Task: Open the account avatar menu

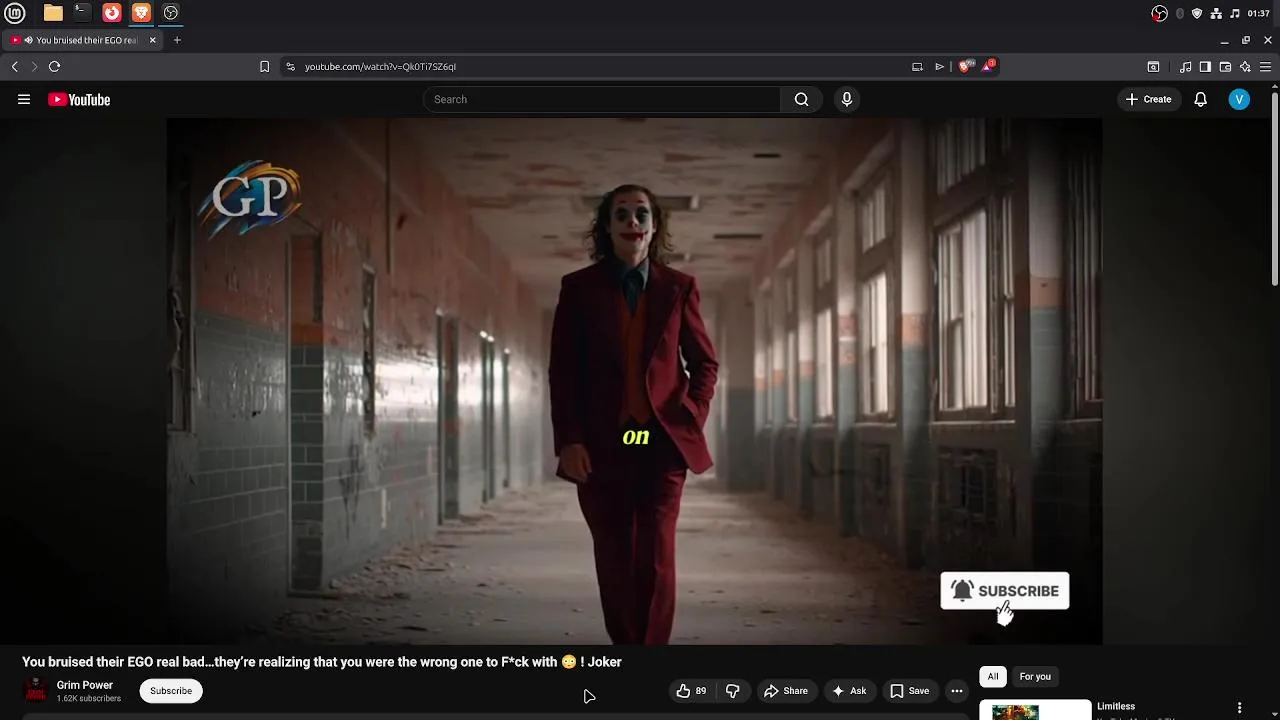Action: (1239, 99)
